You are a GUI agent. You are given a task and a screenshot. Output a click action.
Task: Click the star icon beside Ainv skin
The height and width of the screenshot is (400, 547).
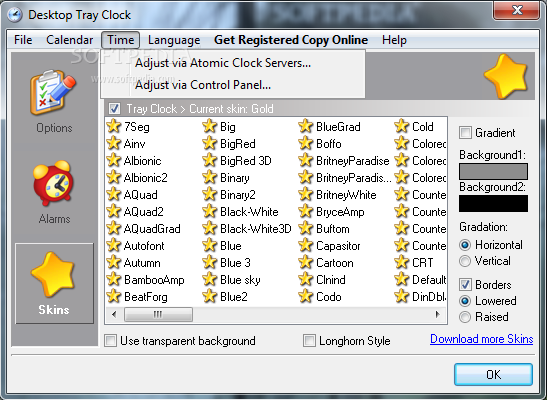(x=113, y=143)
